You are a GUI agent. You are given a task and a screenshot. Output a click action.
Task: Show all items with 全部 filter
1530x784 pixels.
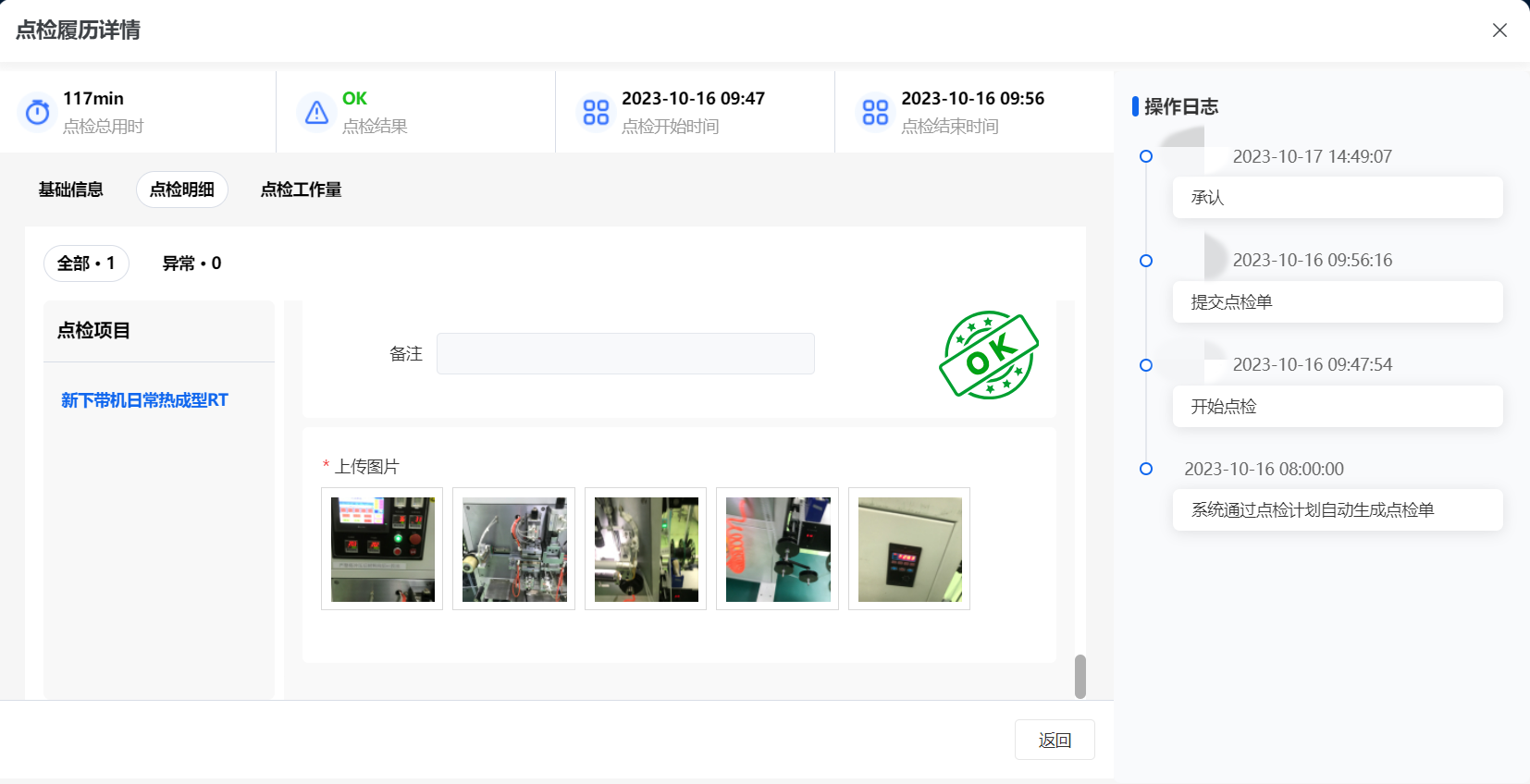[86, 263]
